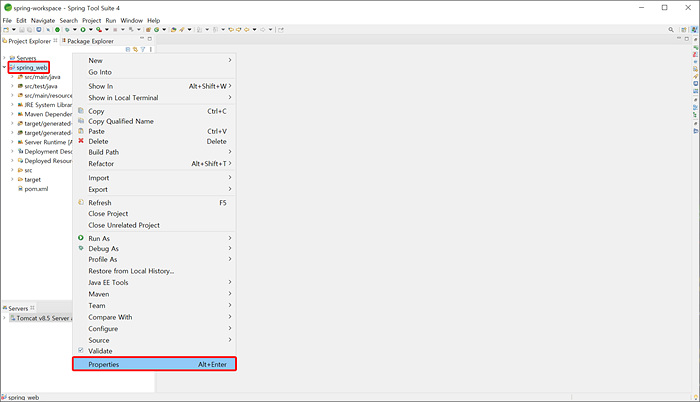
Task: Click the New Java Class green icon
Action: [x=156, y=29]
